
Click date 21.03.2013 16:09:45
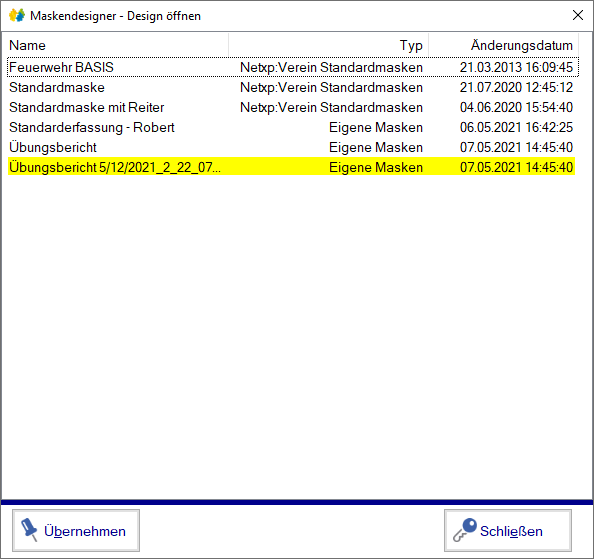coord(516,67)
